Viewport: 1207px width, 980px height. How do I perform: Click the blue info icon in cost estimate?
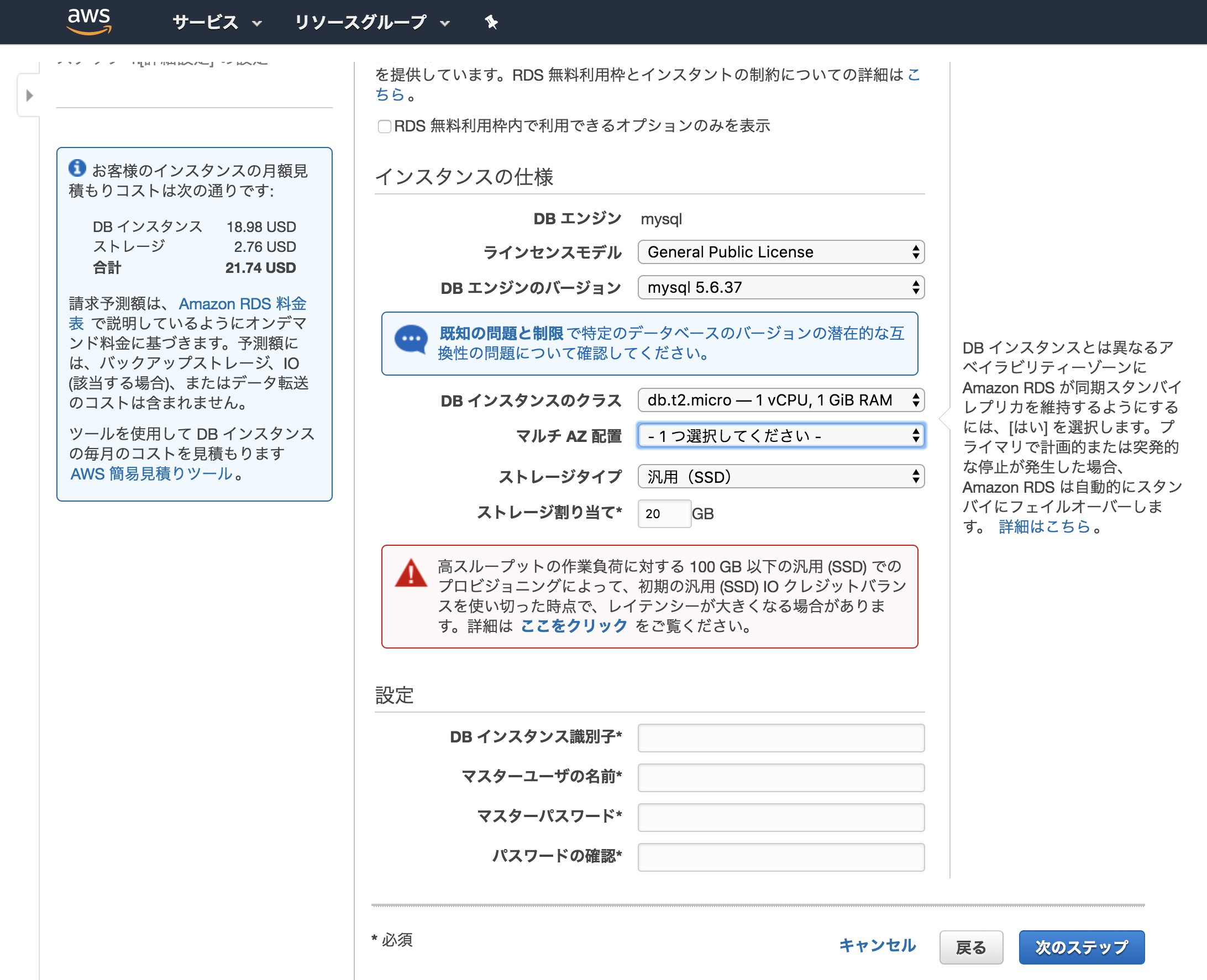click(77, 168)
